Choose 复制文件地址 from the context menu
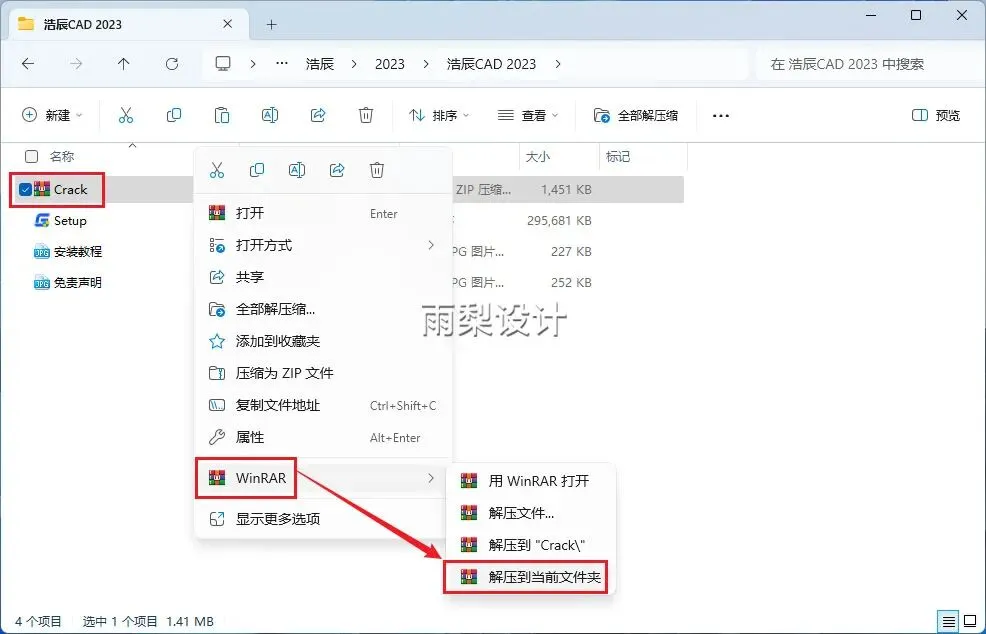Screen dimensions: 986x634 click(323, 405)
